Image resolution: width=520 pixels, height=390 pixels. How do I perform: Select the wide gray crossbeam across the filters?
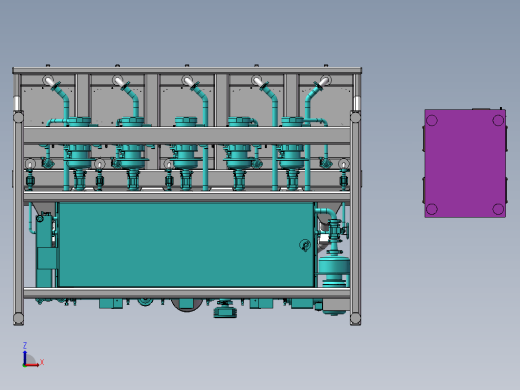[x=187, y=135]
